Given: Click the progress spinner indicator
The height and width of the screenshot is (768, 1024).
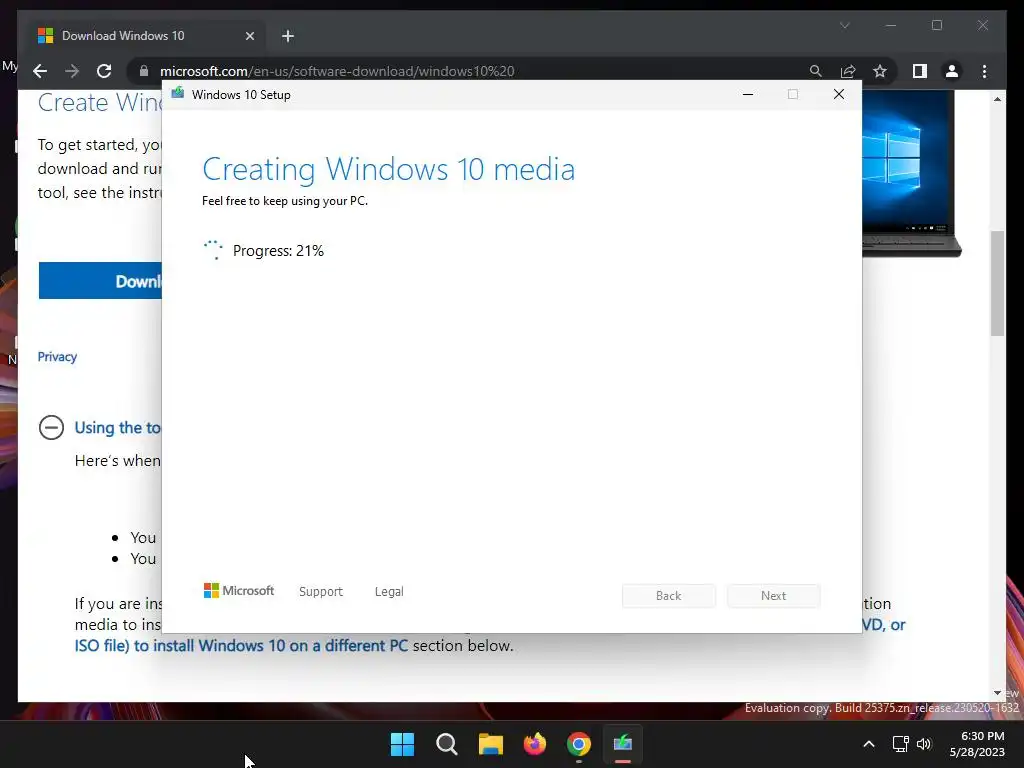Looking at the screenshot, I should coord(213,250).
